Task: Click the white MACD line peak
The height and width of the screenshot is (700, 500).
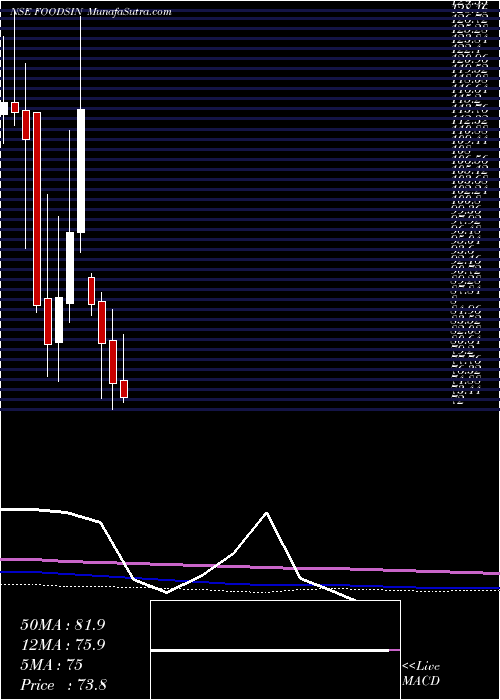Action: point(267,512)
